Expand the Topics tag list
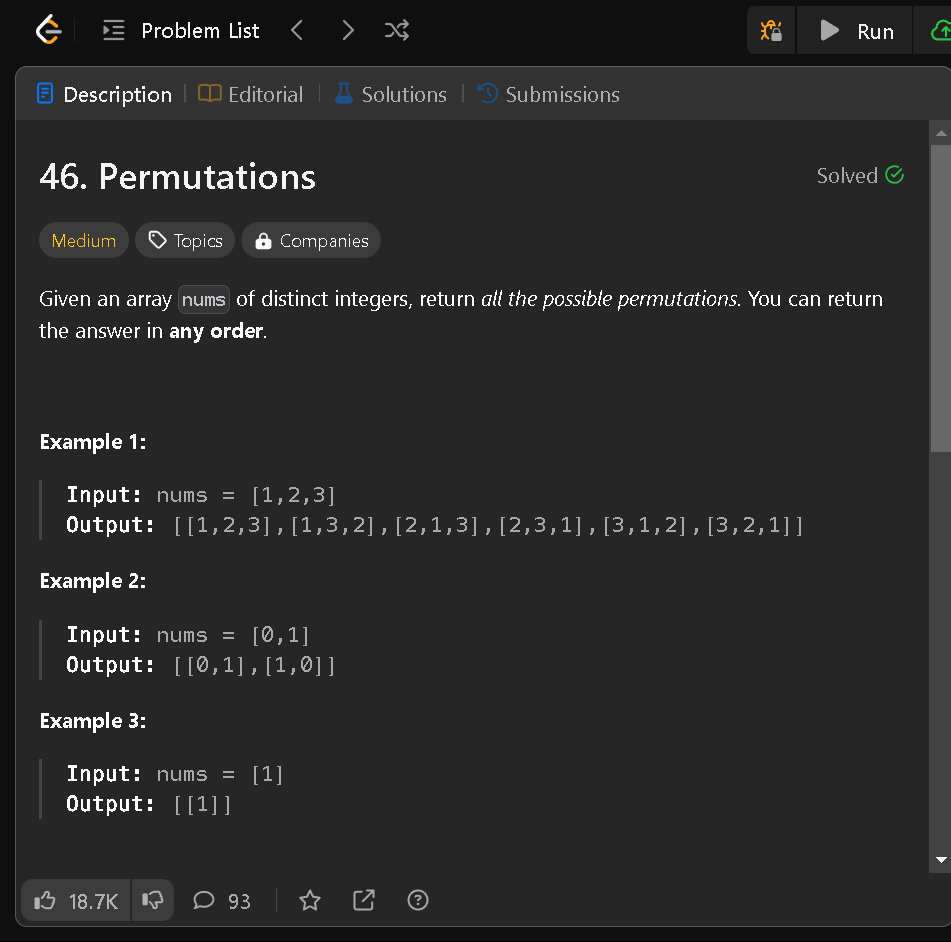The height and width of the screenshot is (942, 951). 184,240
